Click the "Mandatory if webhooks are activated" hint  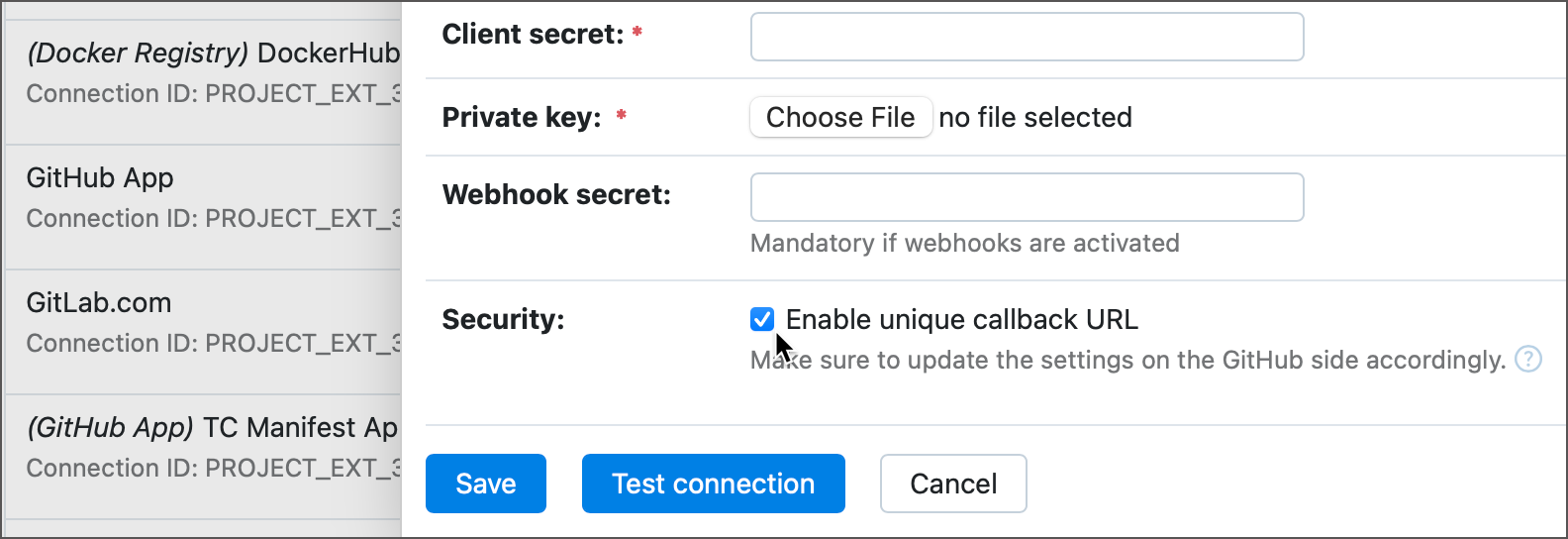[x=964, y=243]
